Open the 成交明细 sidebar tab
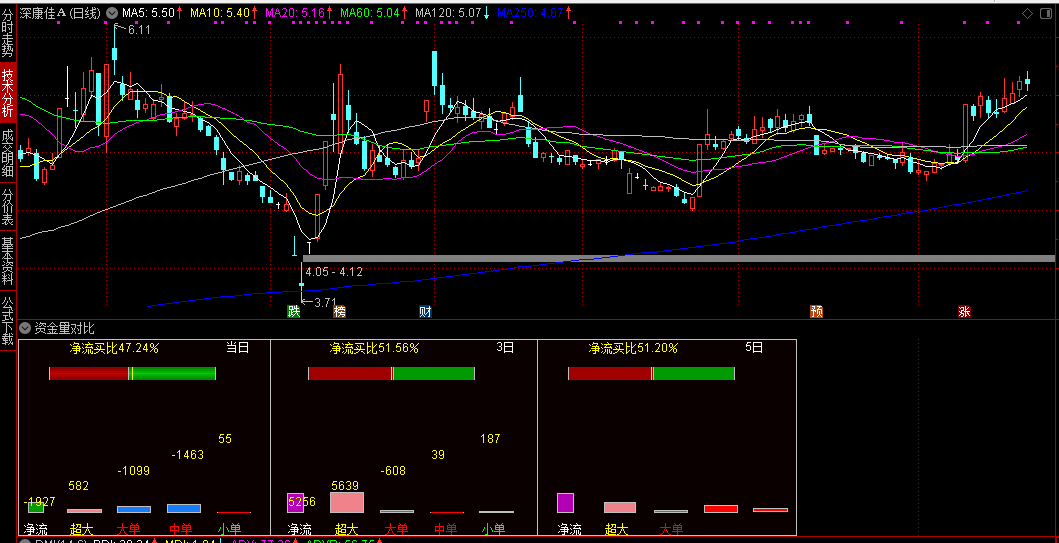The image size is (1059, 543). tap(7, 153)
